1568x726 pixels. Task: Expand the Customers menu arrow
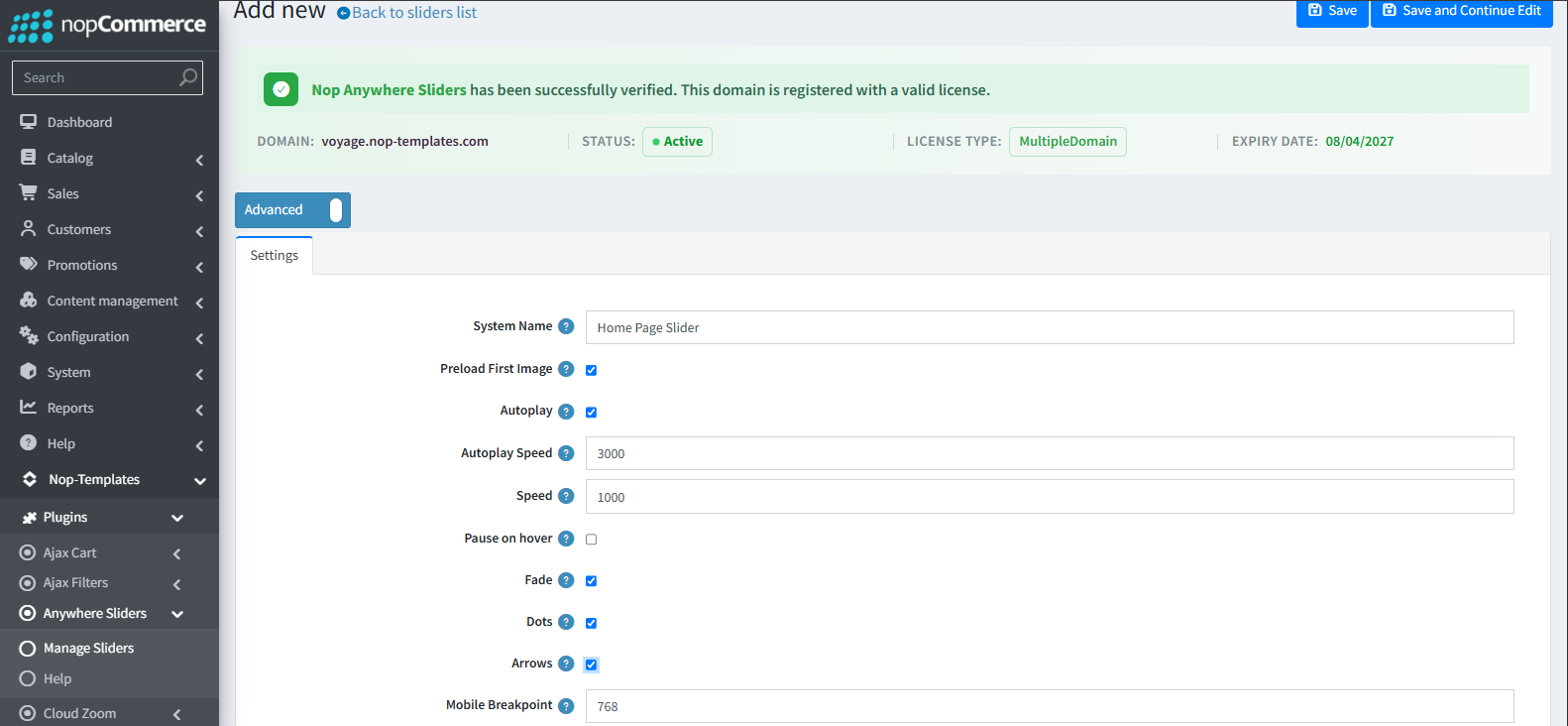199,231
